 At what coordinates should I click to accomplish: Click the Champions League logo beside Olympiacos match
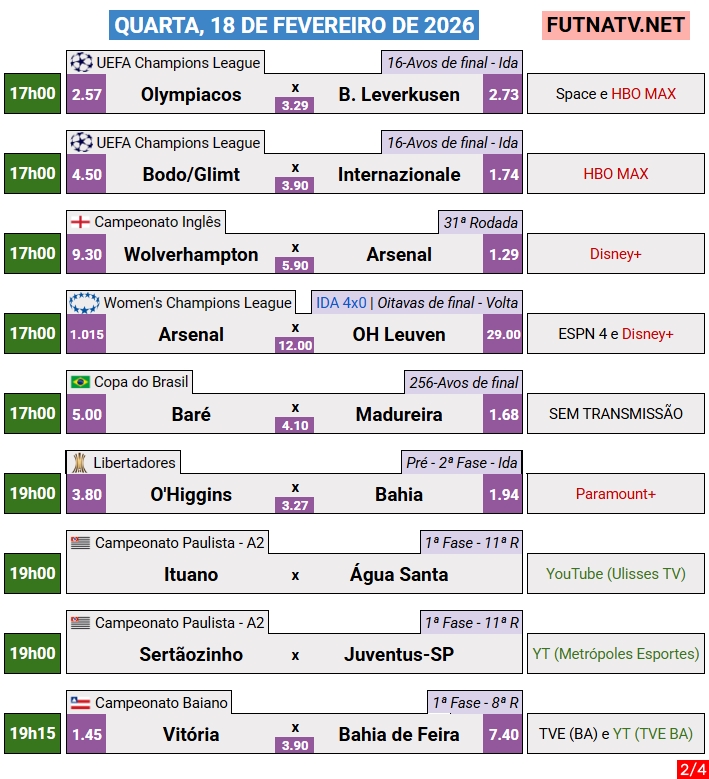[81, 62]
